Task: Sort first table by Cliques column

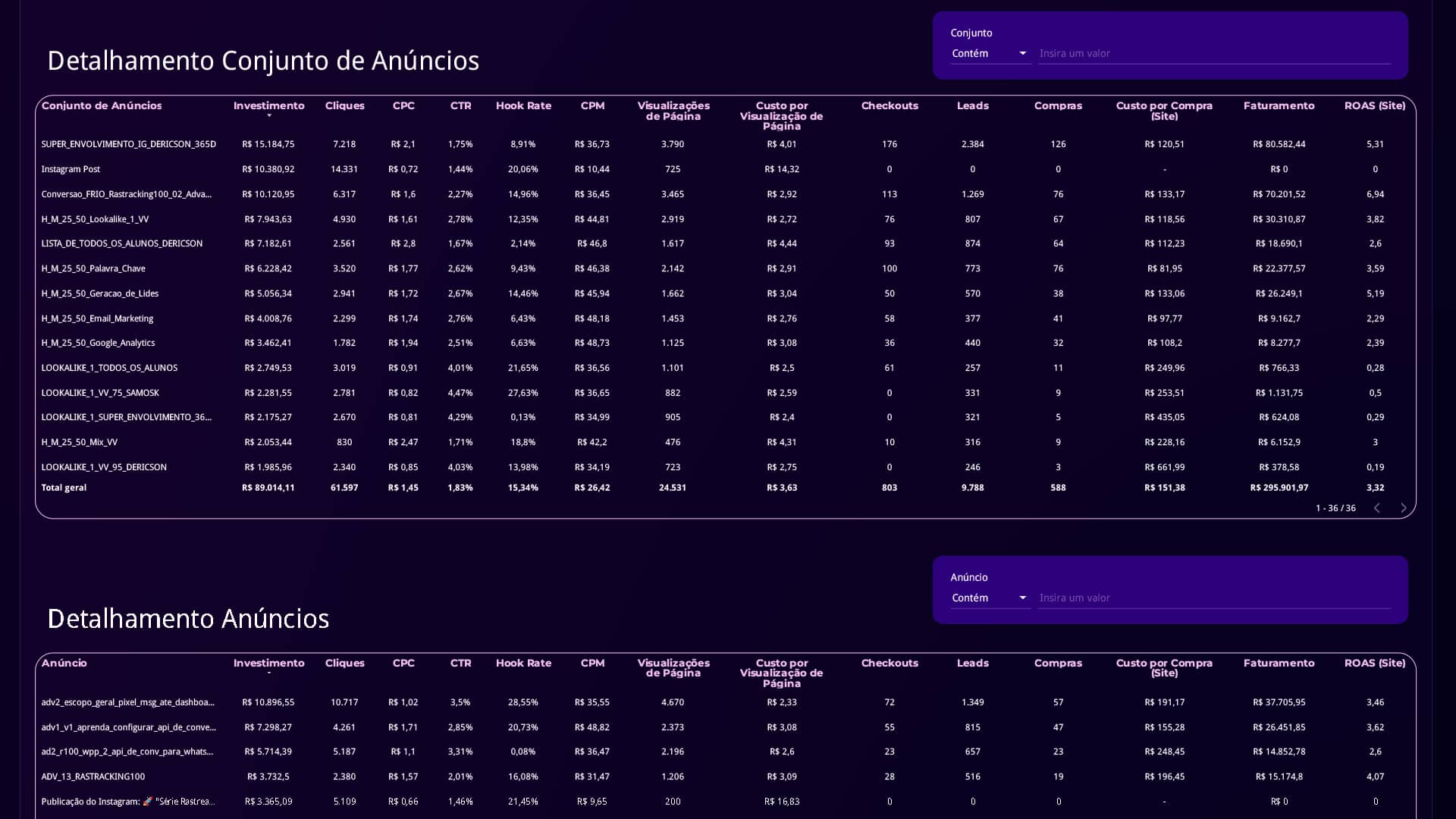Action: [x=344, y=106]
